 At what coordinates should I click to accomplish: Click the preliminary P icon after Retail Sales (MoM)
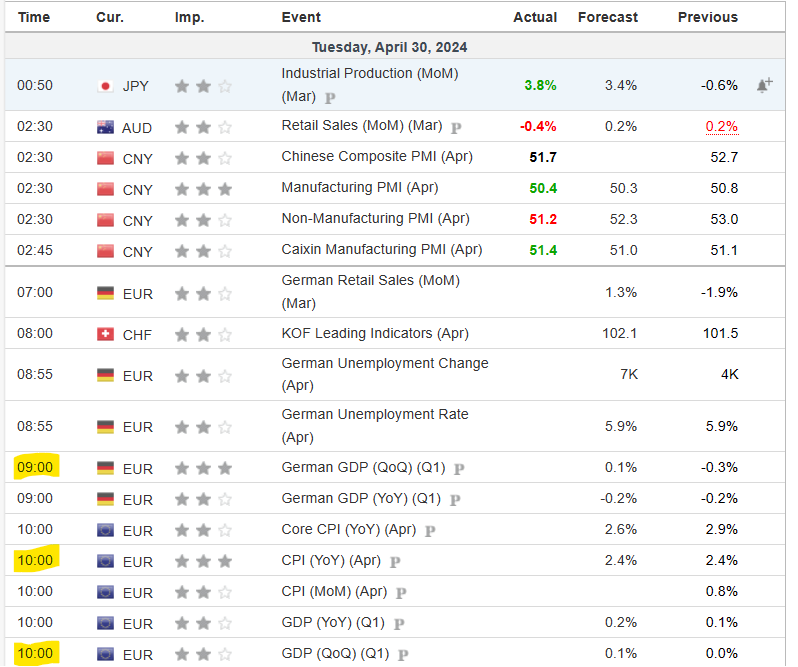point(456,127)
